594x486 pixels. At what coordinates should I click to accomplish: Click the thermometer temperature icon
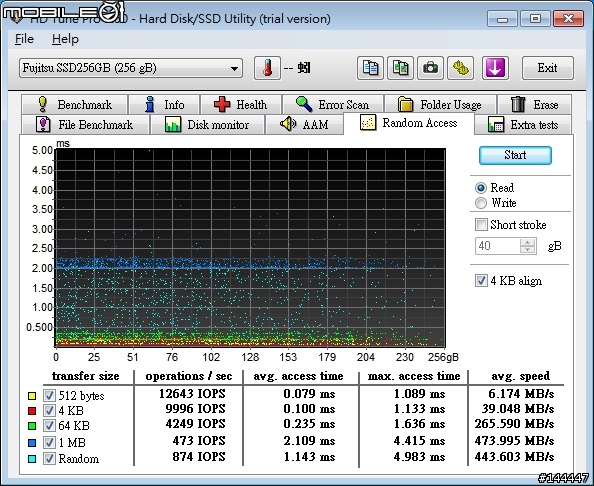pos(267,68)
